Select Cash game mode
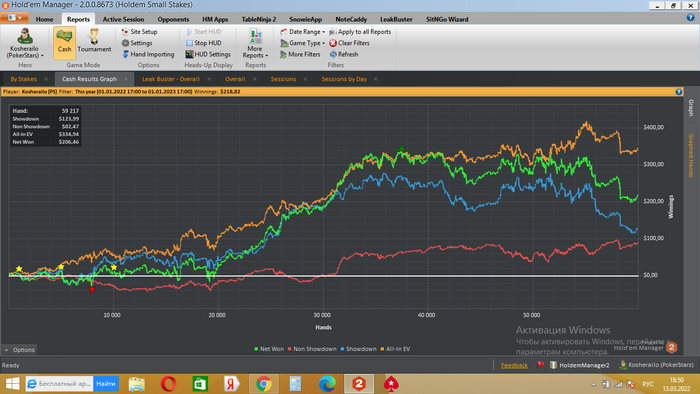This screenshot has width=700, height=394. pyautogui.click(x=64, y=42)
